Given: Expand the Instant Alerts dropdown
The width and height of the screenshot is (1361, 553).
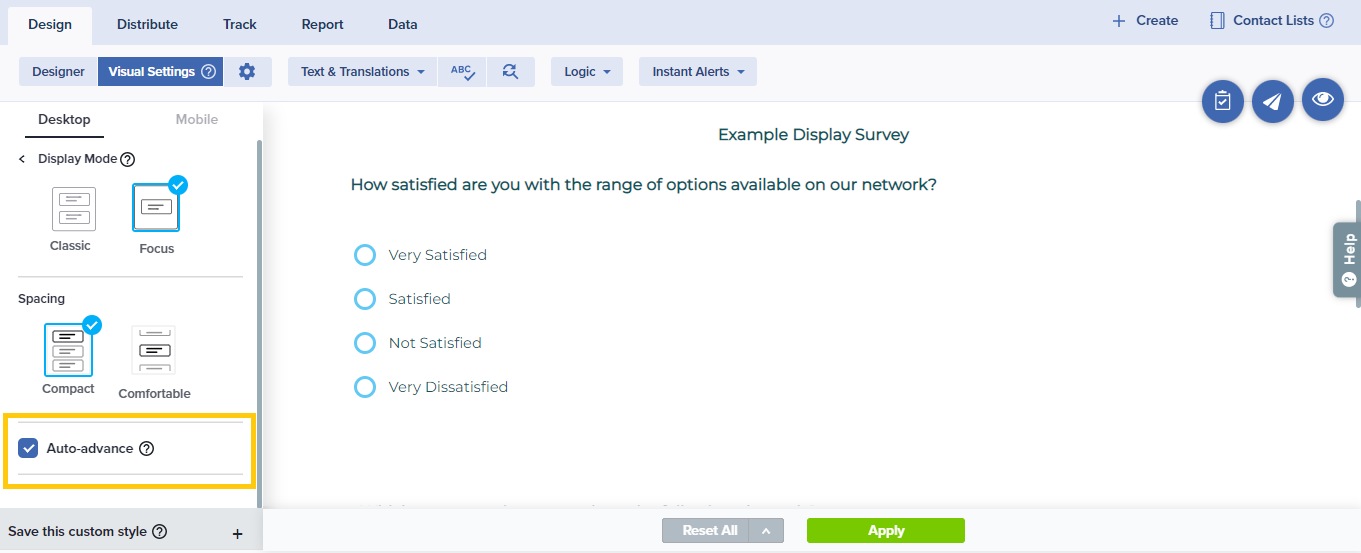Looking at the screenshot, I should 698,71.
